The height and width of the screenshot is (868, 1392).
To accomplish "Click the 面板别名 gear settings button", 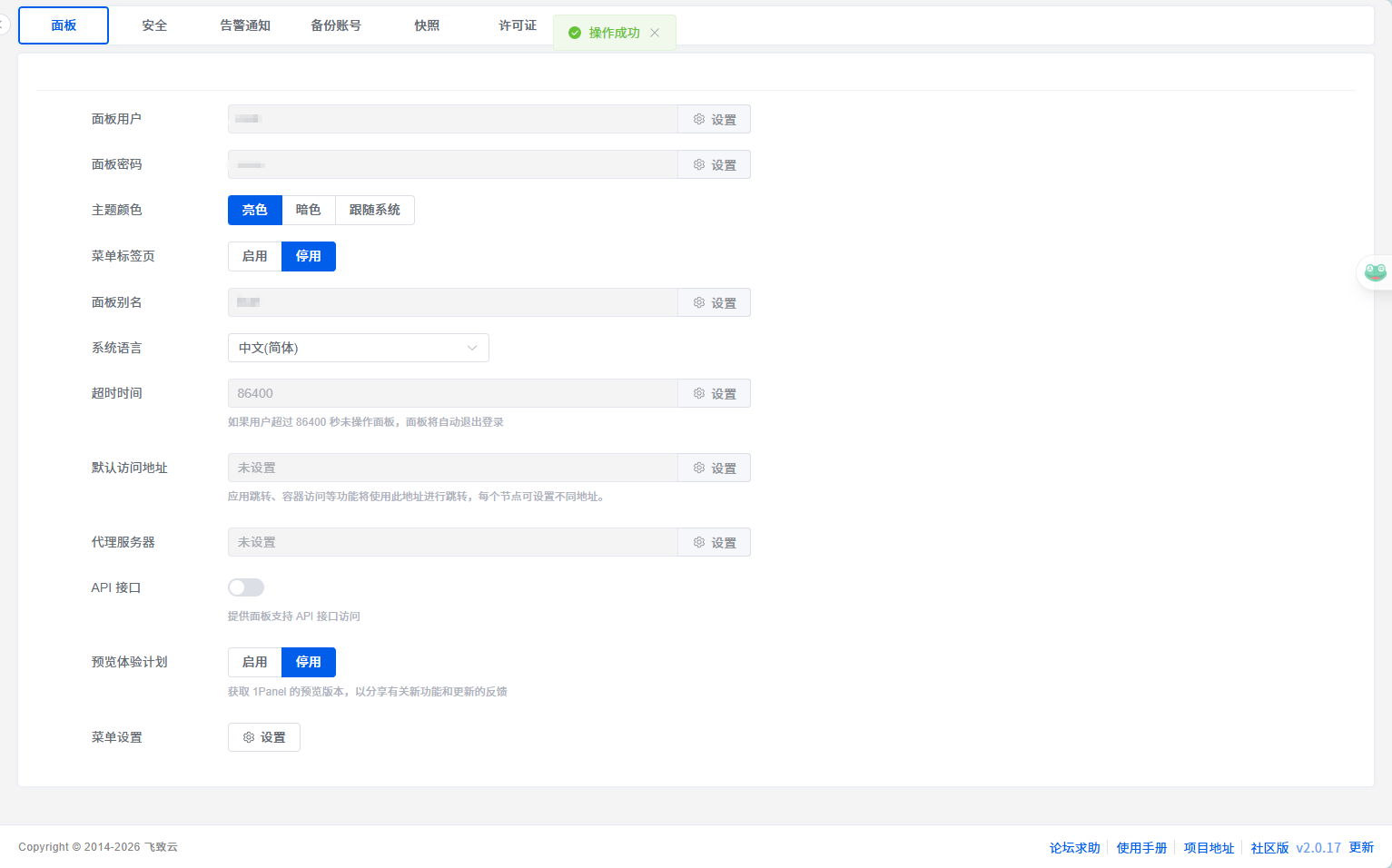I will click(714, 302).
